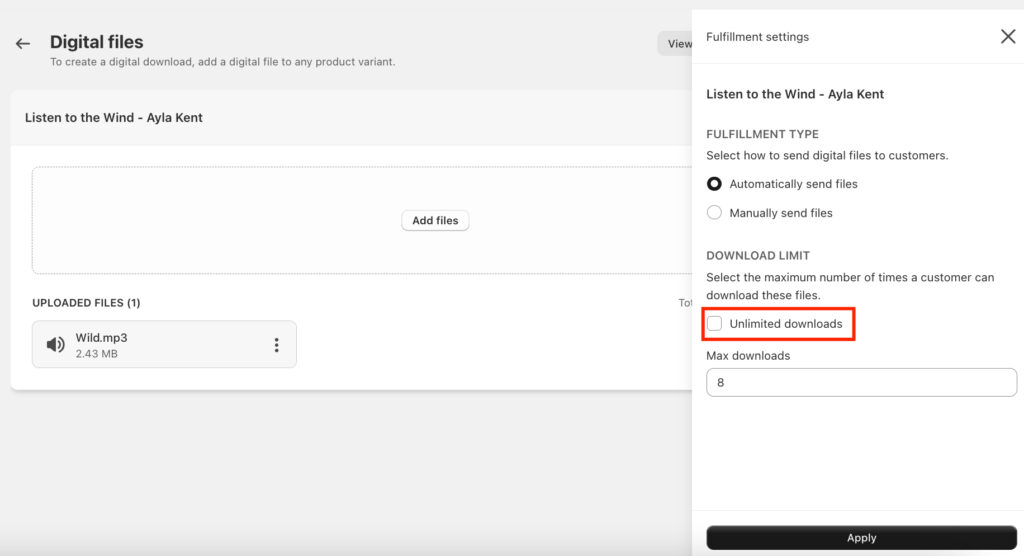This screenshot has width=1024, height=556.
Task: Click the Digital files page heading
Action: 97,42
